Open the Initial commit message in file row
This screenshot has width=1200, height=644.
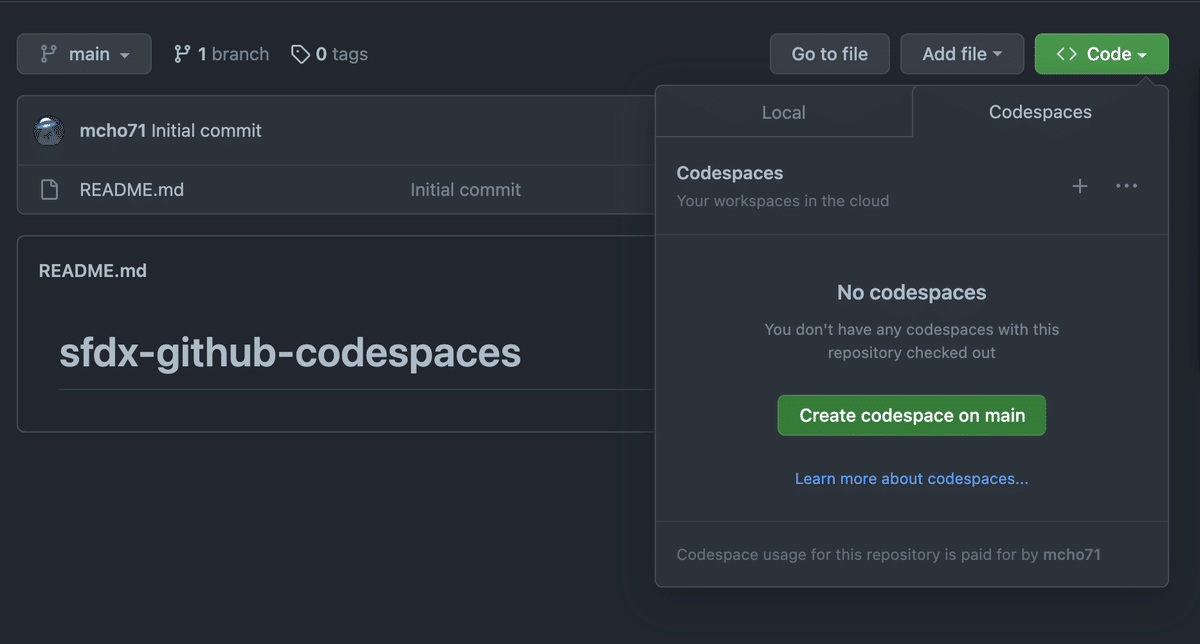pos(465,190)
